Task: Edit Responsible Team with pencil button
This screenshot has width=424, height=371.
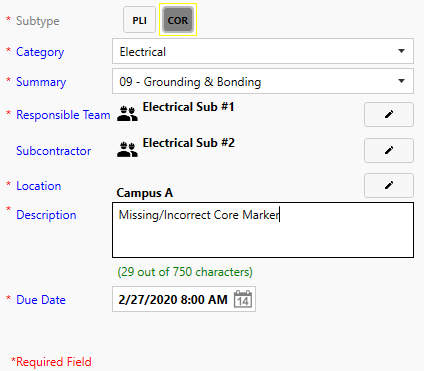Action: tap(389, 115)
